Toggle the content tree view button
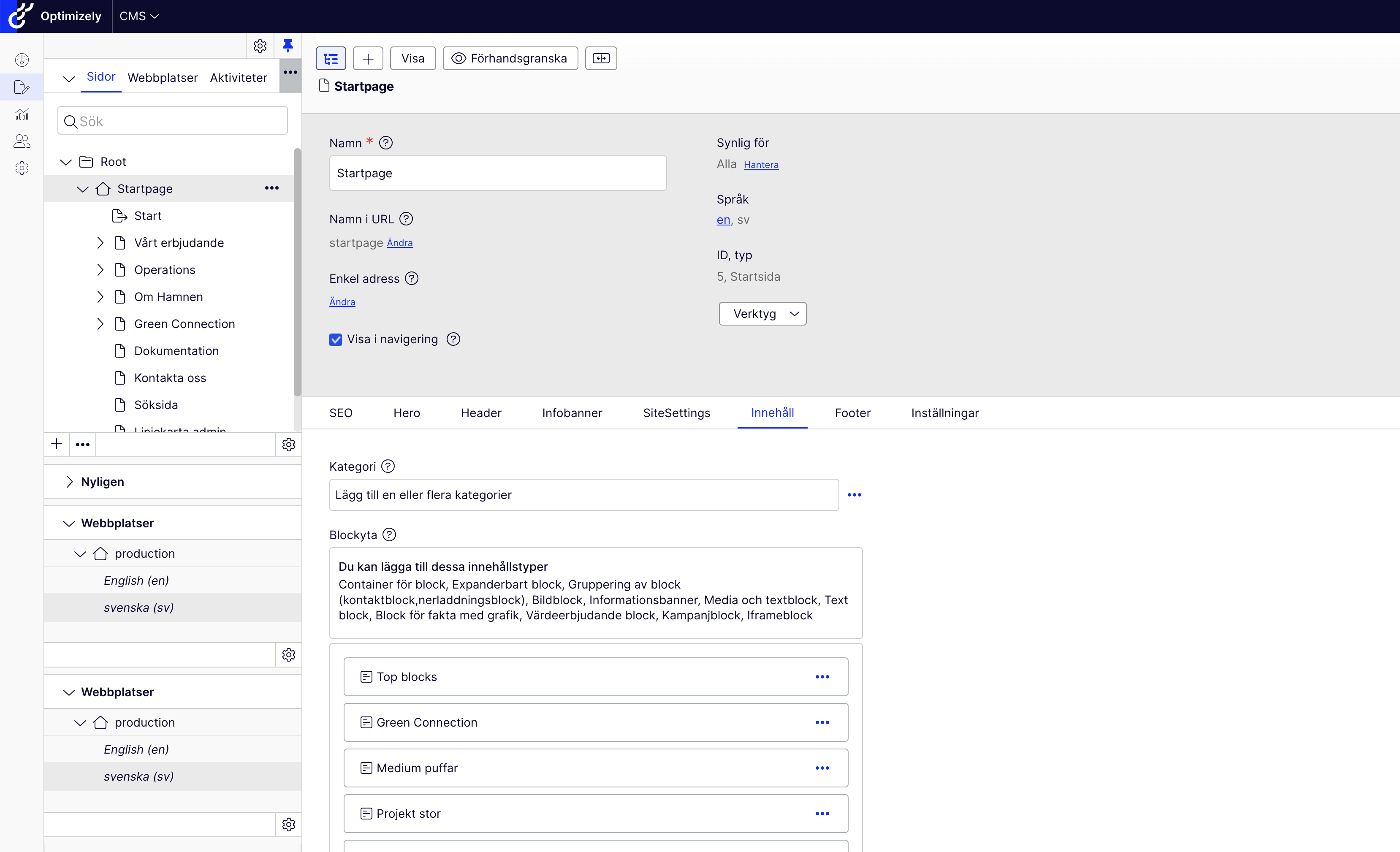The width and height of the screenshot is (1400, 852). pyautogui.click(x=331, y=59)
